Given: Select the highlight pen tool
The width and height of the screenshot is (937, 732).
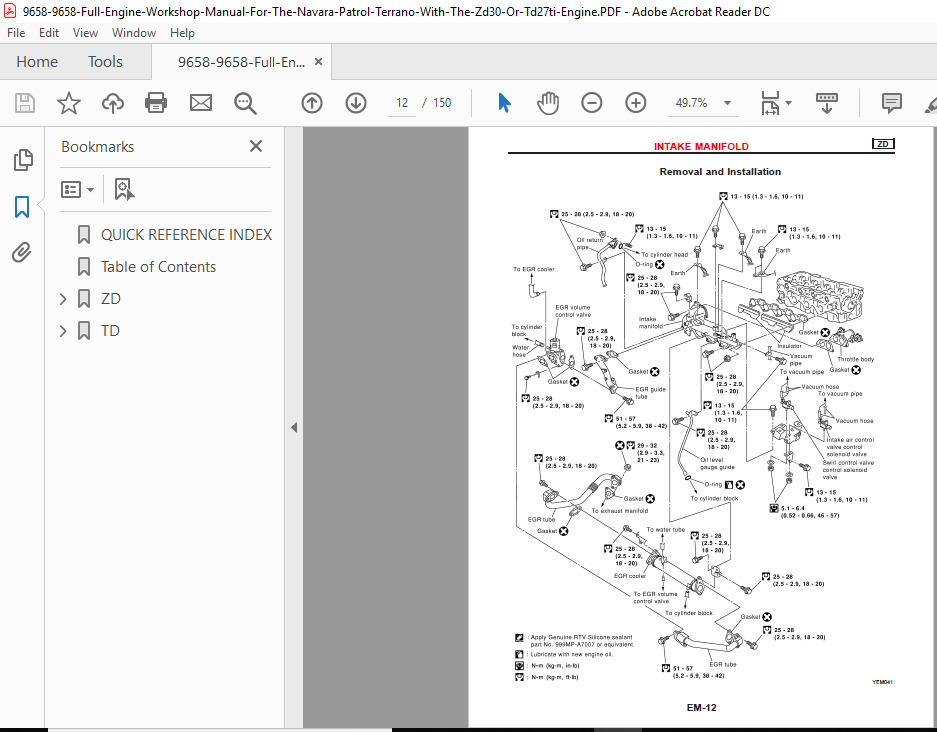Looking at the screenshot, I should [x=931, y=104].
